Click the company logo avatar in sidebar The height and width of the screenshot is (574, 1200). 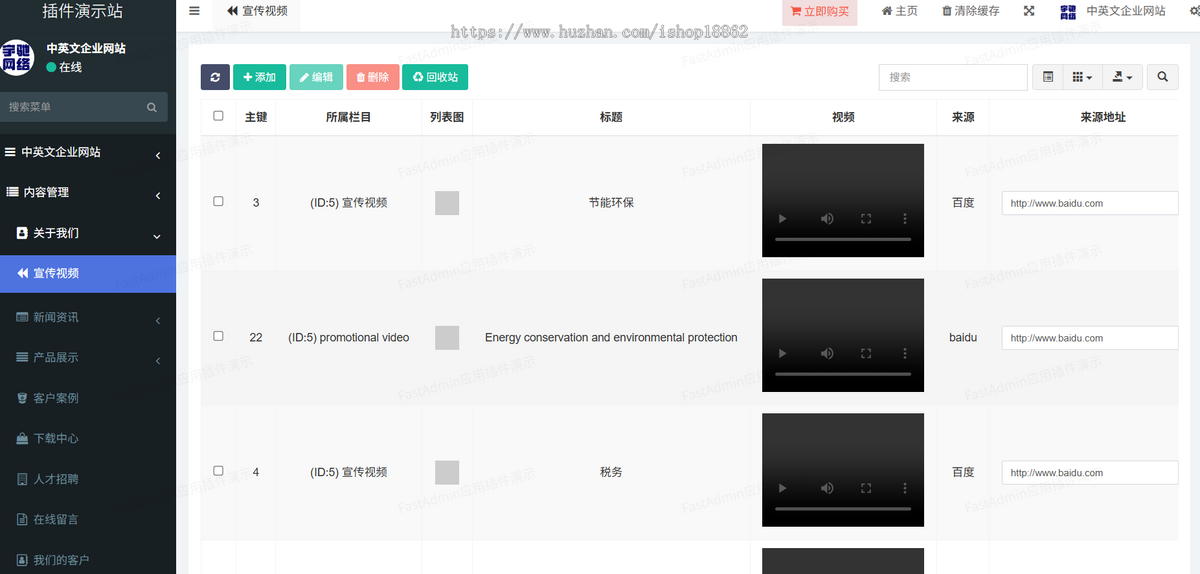16,58
